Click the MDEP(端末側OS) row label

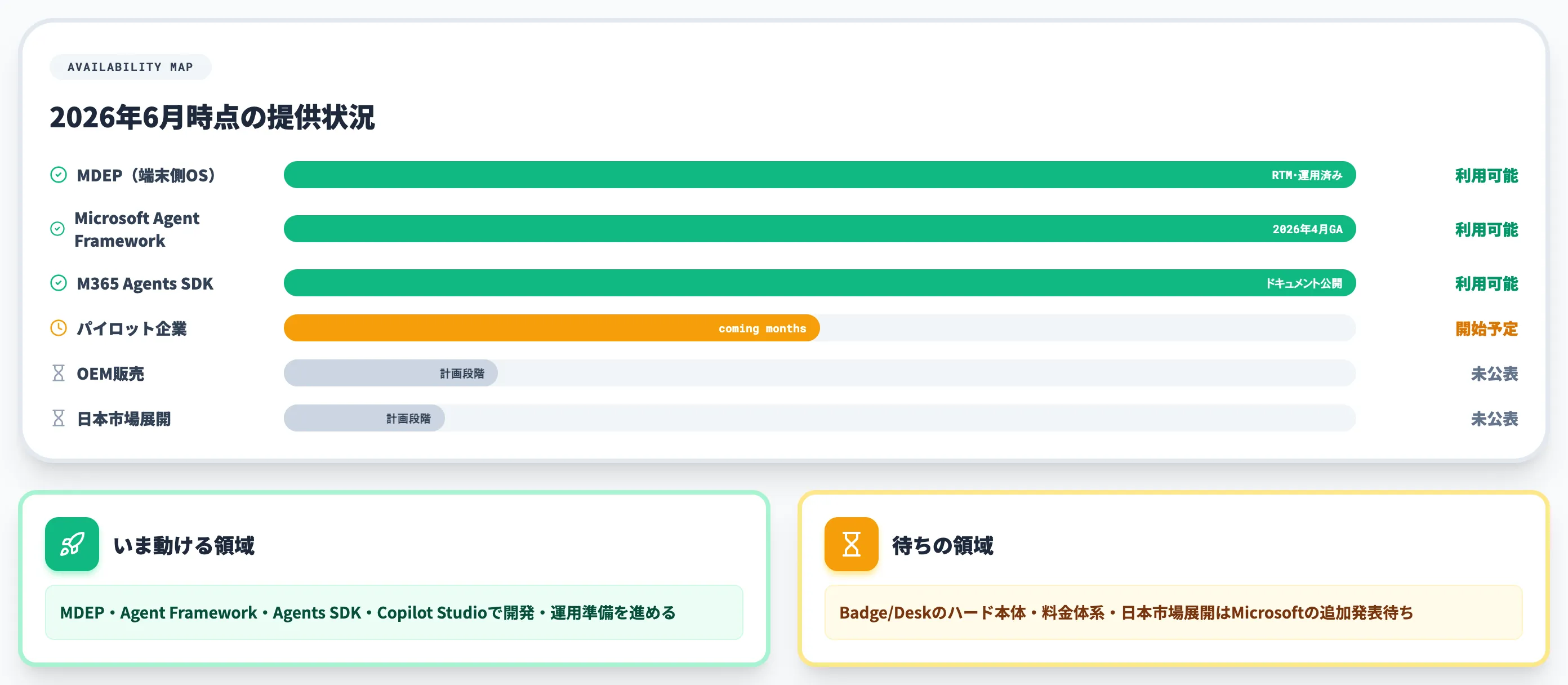click(x=146, y=175)
